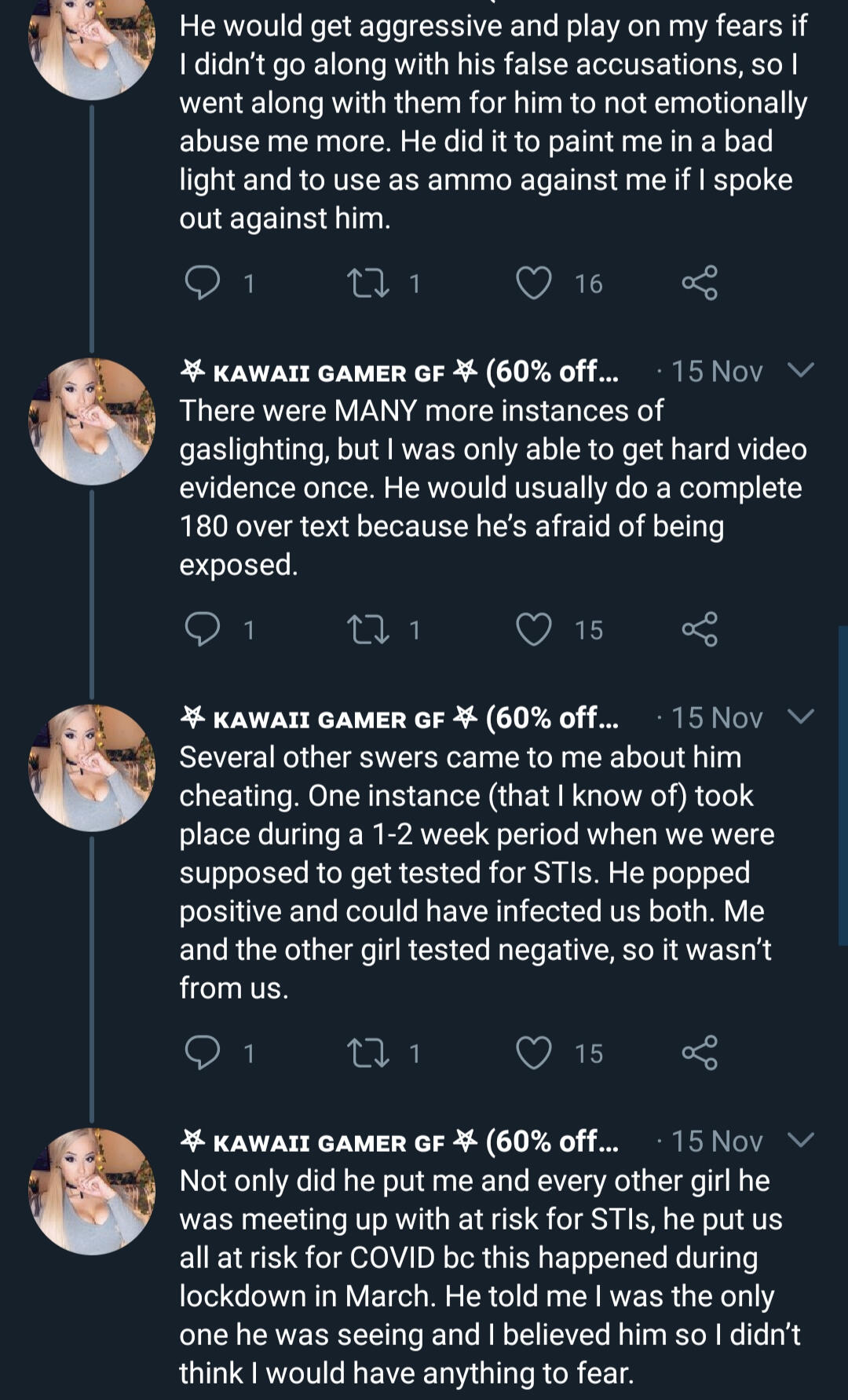Share the tweet about false accusations
The width and height of the screenshot is (848, 1400).
pos(699,284)
